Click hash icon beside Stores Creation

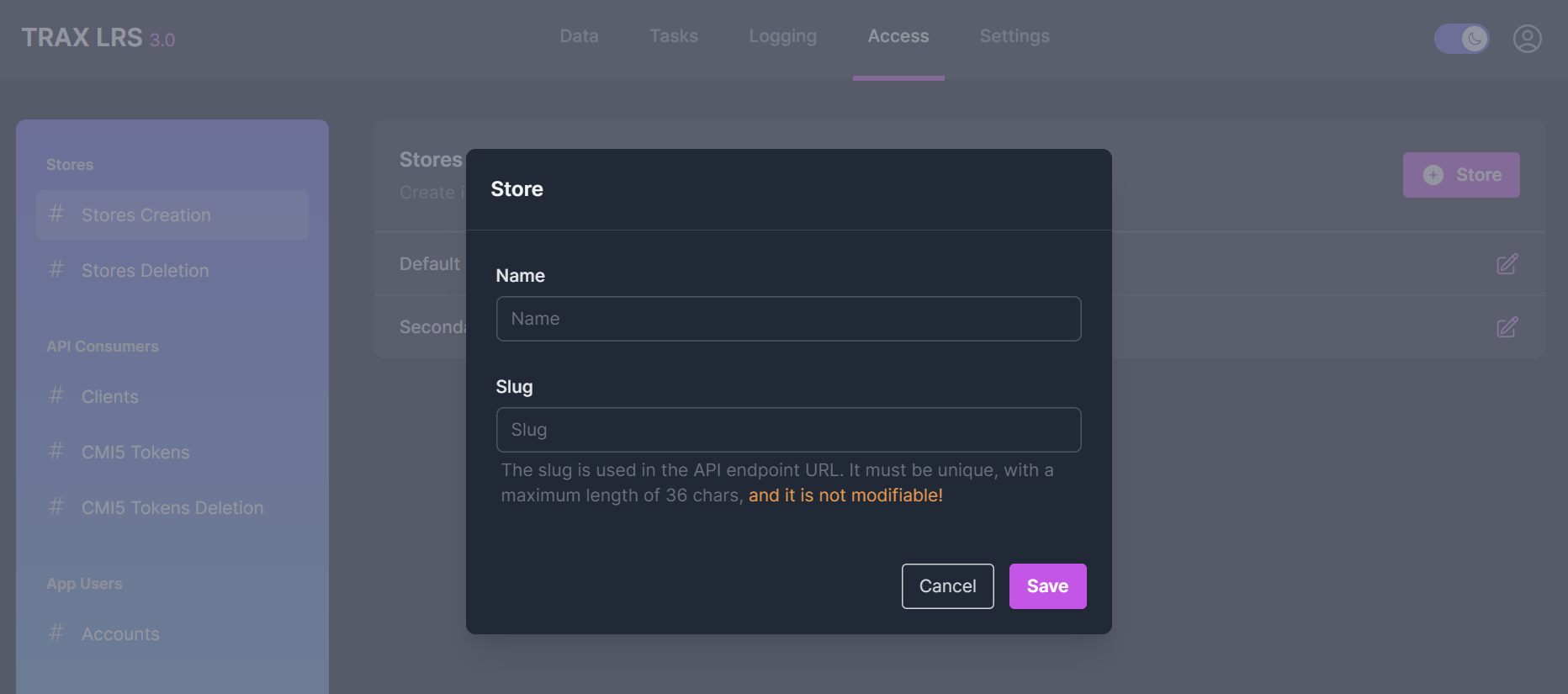tap(56, 215)
